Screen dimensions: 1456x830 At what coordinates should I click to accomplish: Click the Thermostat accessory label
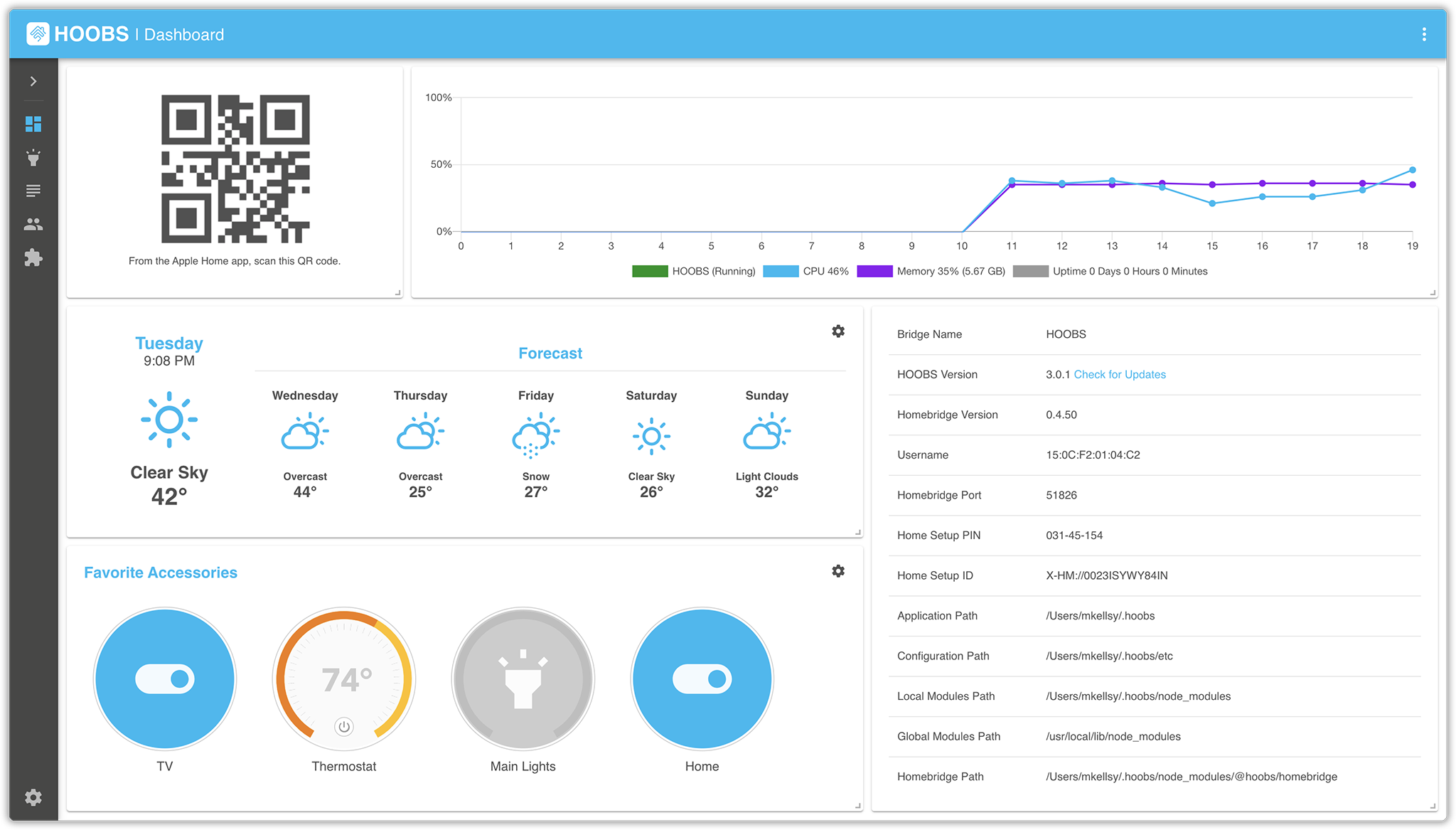tap(344, 766)
